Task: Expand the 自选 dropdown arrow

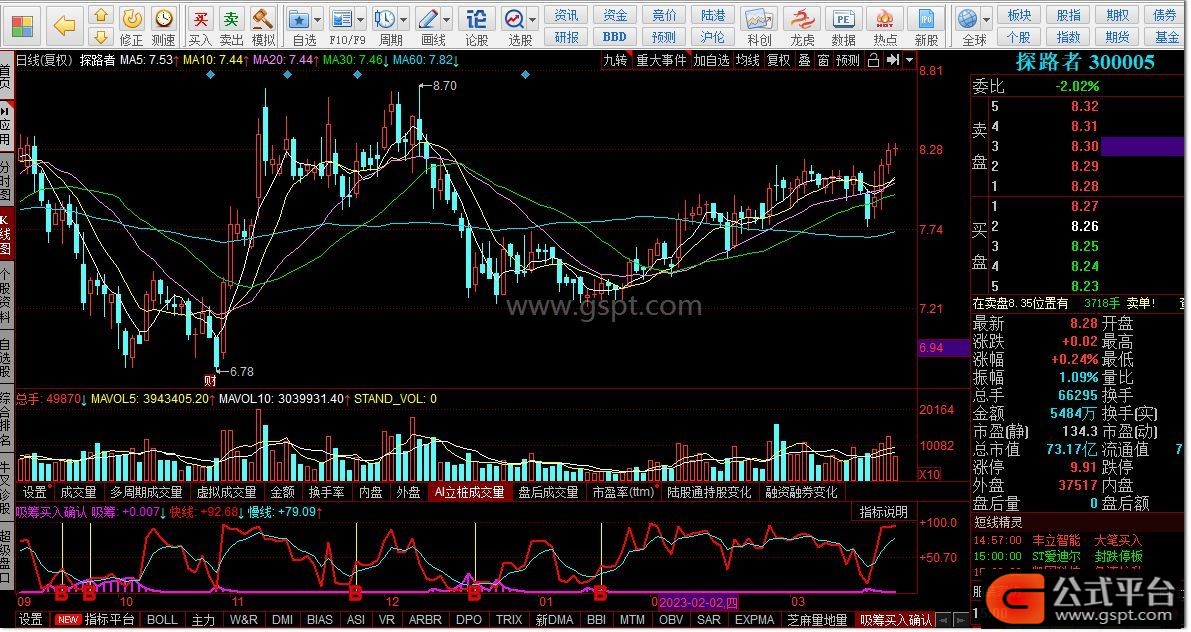Action: pos(318,18)
